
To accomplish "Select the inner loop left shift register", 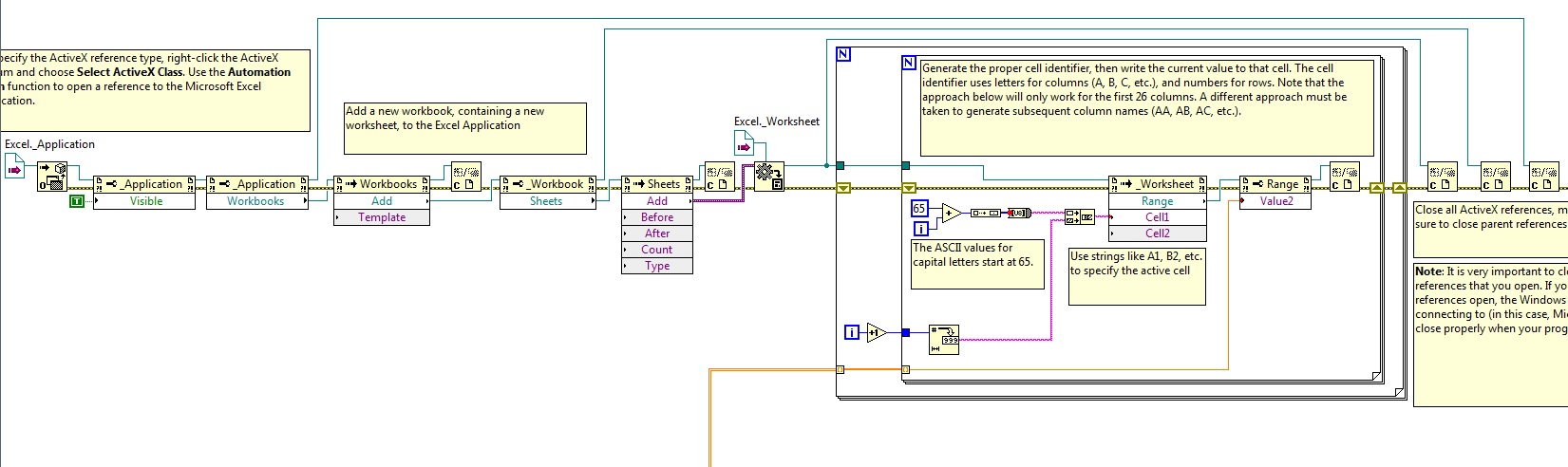I will click(908, 188).
